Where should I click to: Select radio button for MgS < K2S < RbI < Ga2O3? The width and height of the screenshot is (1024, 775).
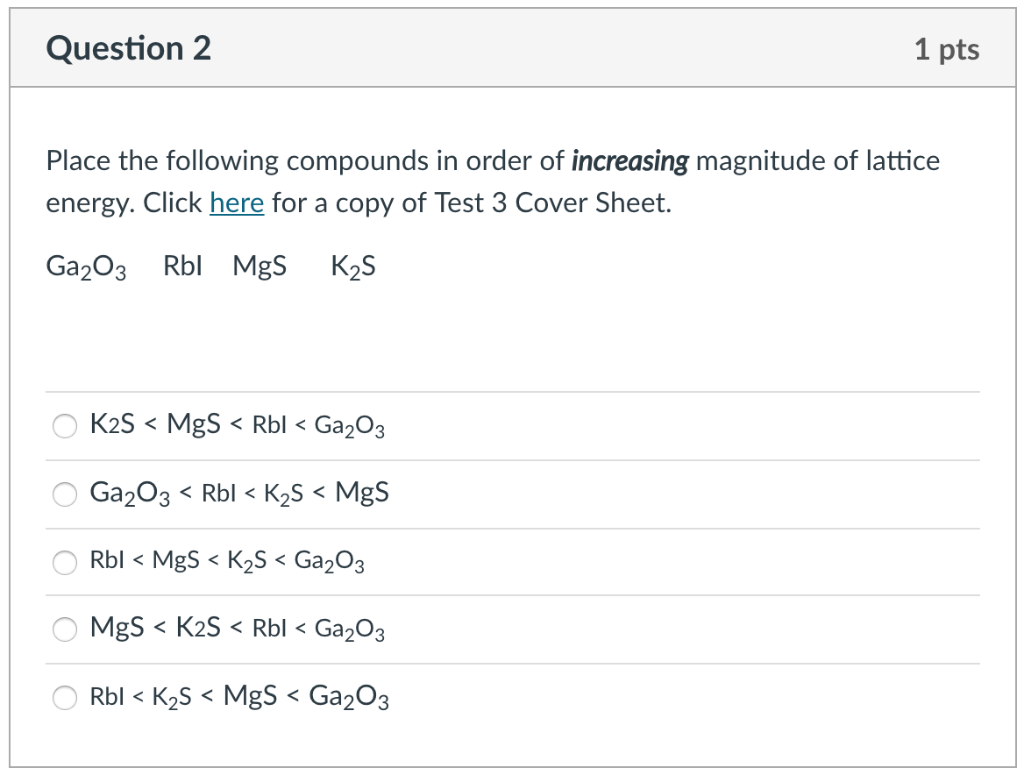point(64,629)
